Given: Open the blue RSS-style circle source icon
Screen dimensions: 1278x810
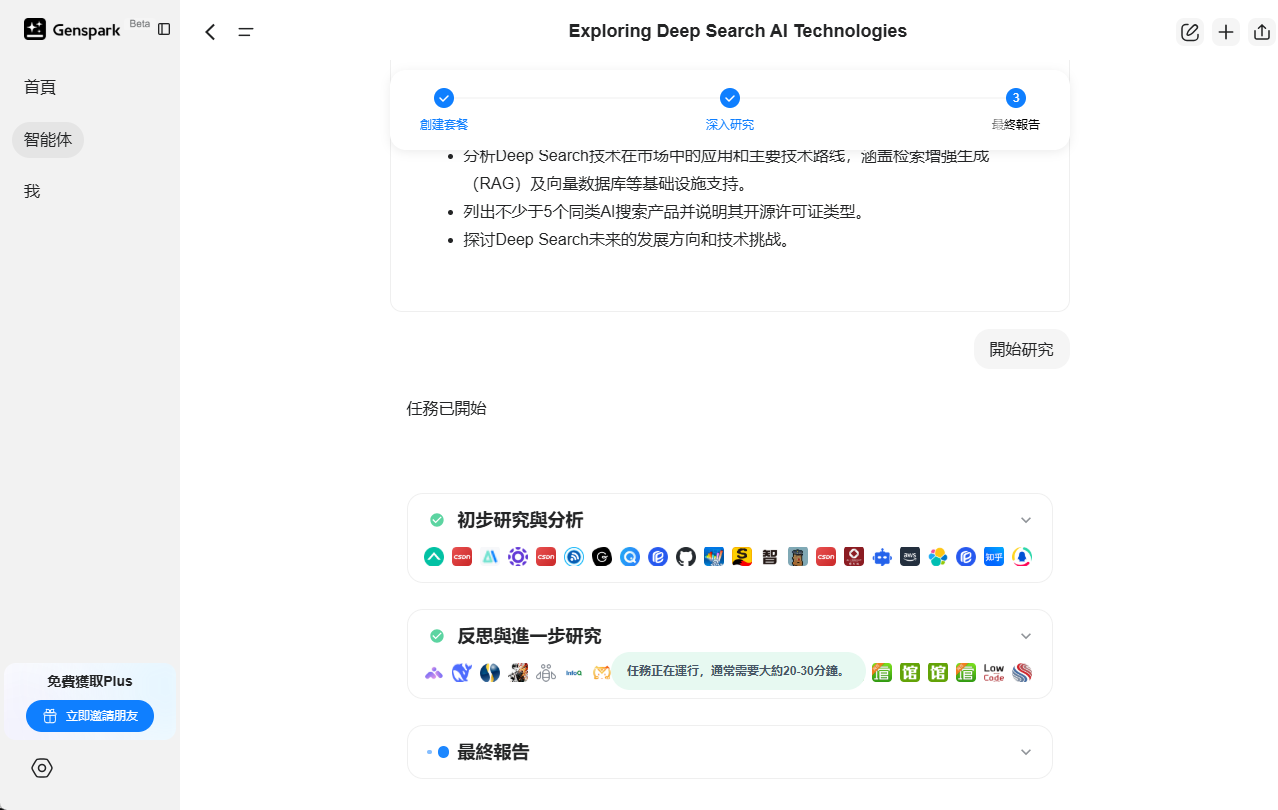Looking at the screenshot, I should [x=574, y=557].
